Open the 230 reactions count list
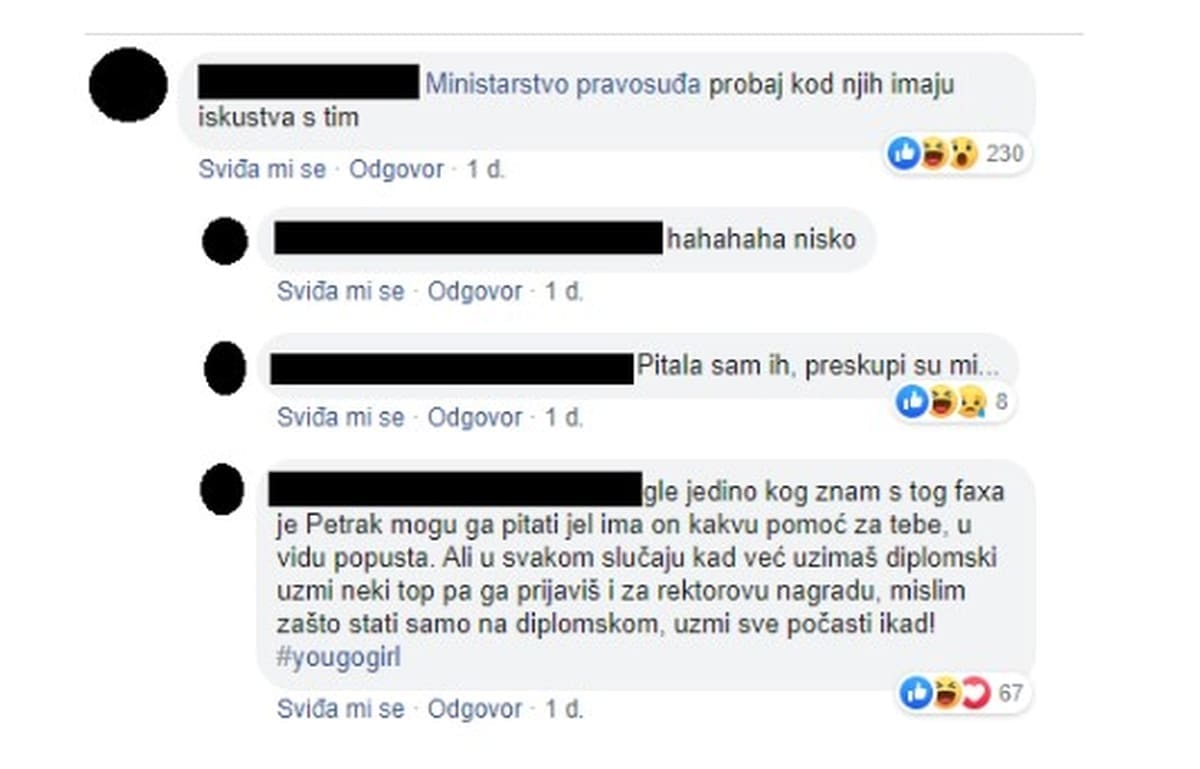 click(1004, 154)
